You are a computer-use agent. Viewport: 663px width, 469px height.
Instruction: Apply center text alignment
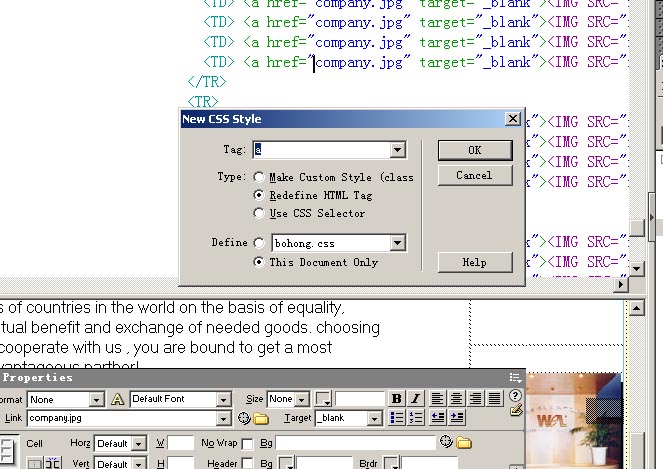pos(456,399)
